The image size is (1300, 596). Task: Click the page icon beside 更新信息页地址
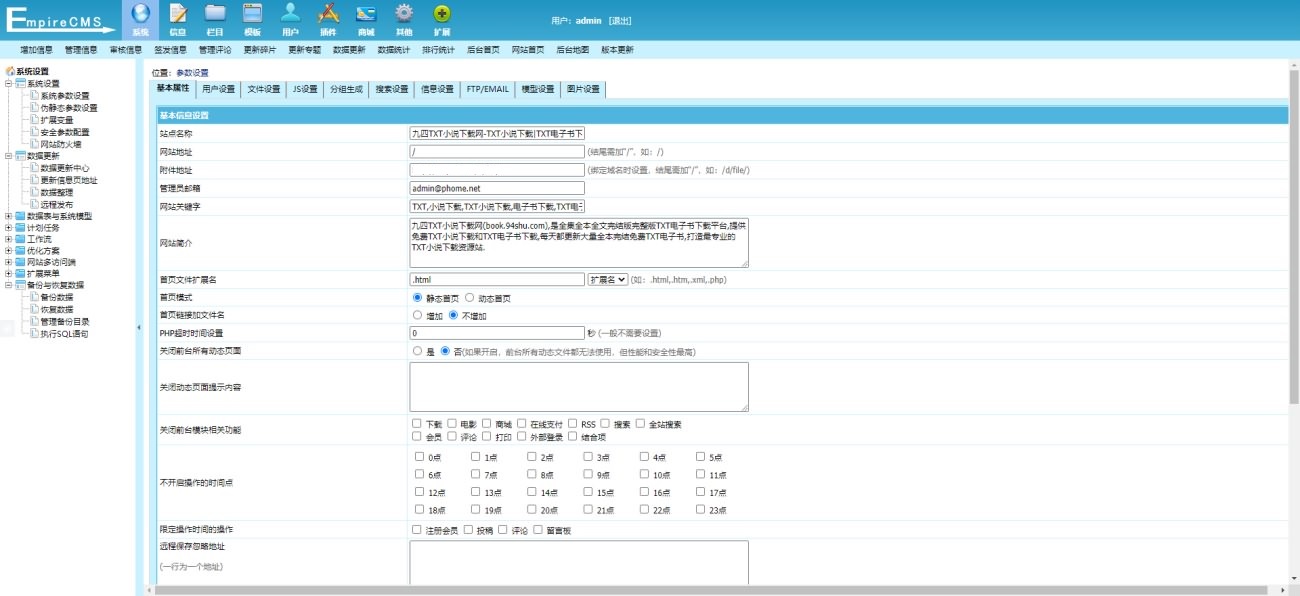[x=34, y=179]
